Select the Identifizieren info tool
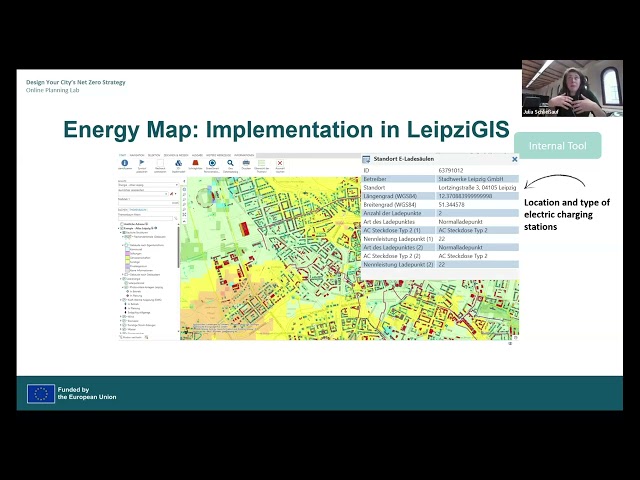The width and height of the screenshot is (640, 480). (x=124, y=163)
